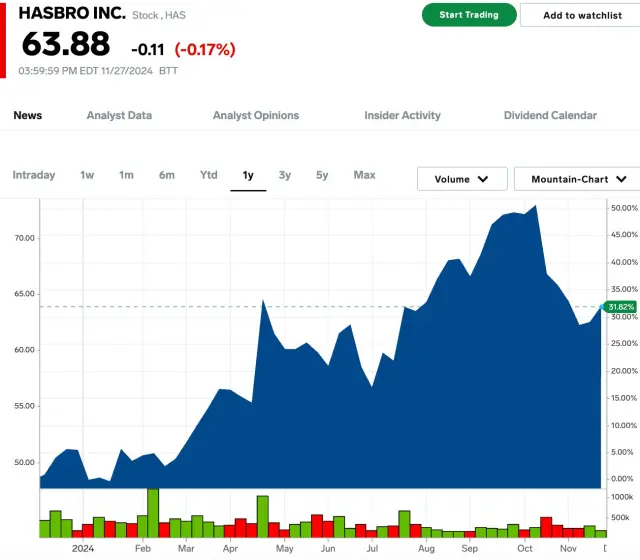Image resolution: width=640 pixels, height=560 pixels.
Task: Open the Analyst Opinions tab
Action: tap(256, 115)
